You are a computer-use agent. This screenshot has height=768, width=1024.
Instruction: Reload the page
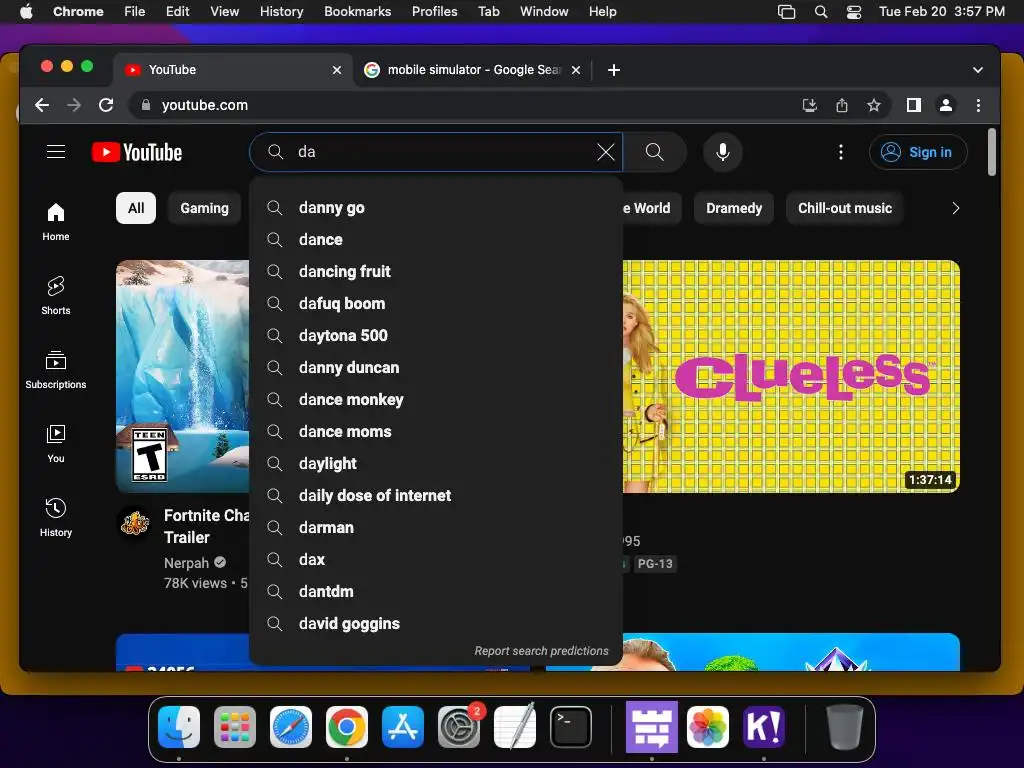click(x=106, y=105)
